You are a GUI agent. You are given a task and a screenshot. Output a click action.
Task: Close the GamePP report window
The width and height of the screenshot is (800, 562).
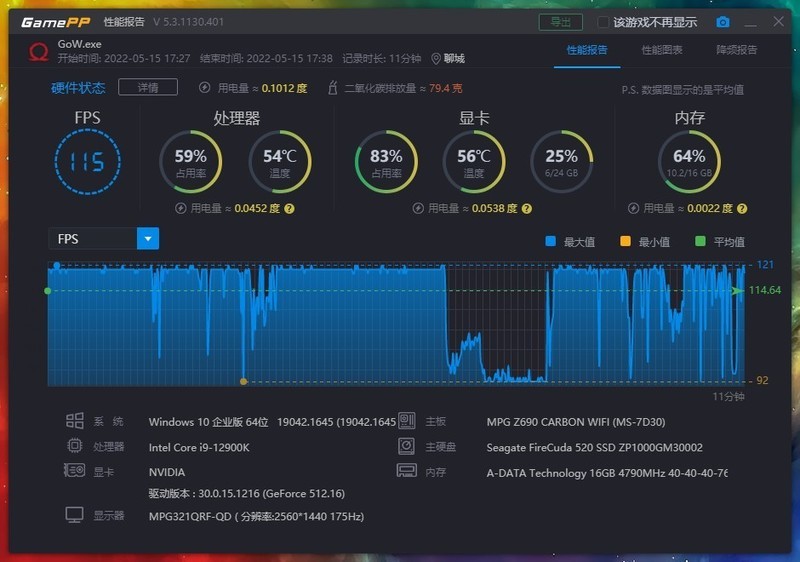(x=778, y=21)
